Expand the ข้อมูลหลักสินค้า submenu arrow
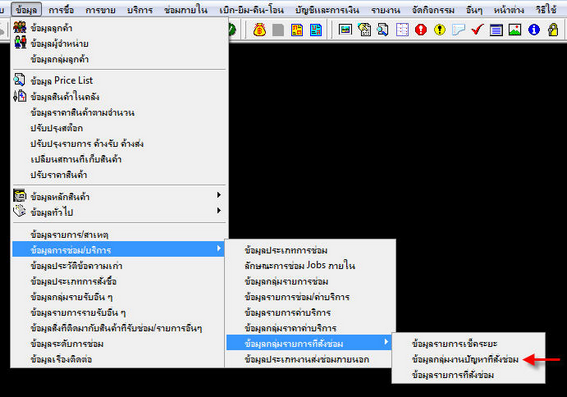Screen dimensions: 567x397 pyautogui.click(x=218, y=195)
